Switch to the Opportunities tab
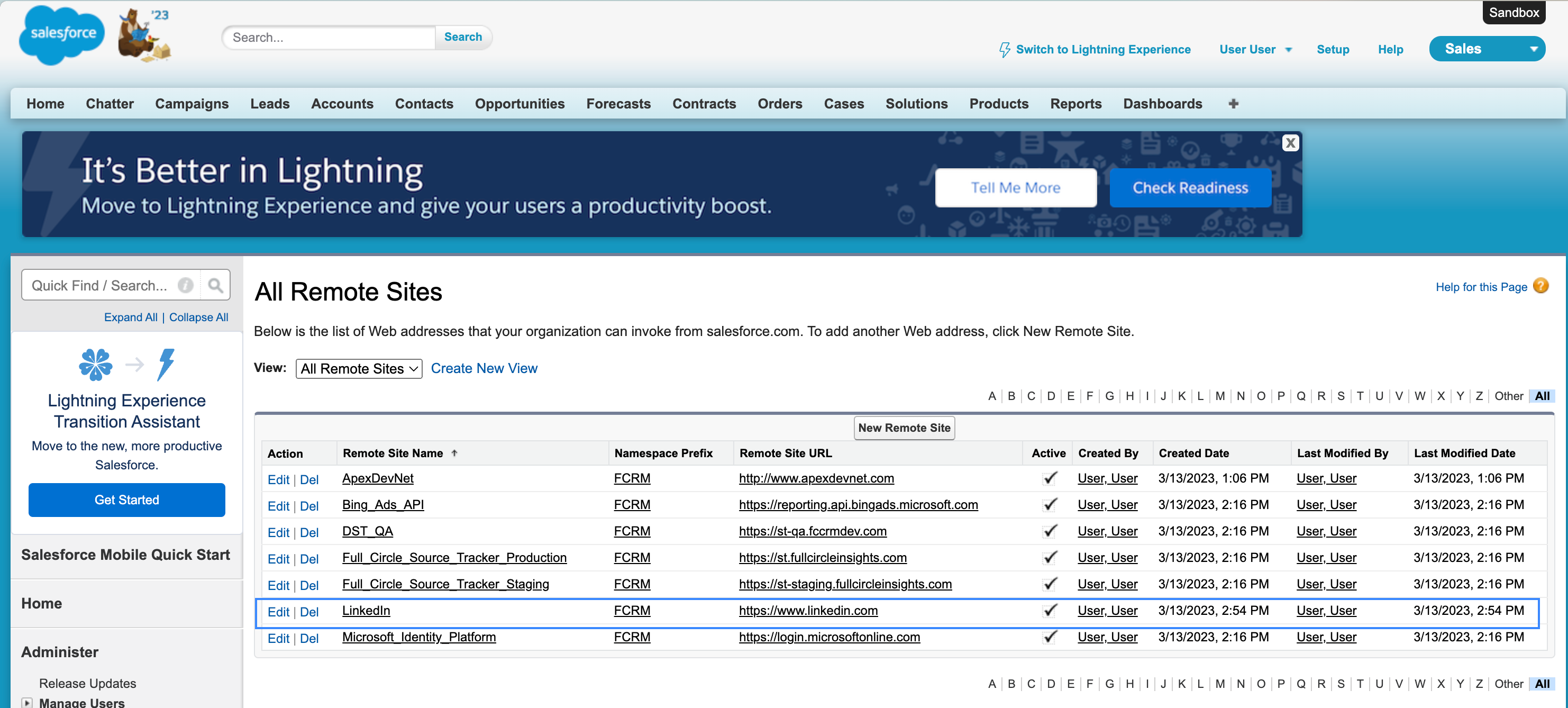 coord(519,104)
